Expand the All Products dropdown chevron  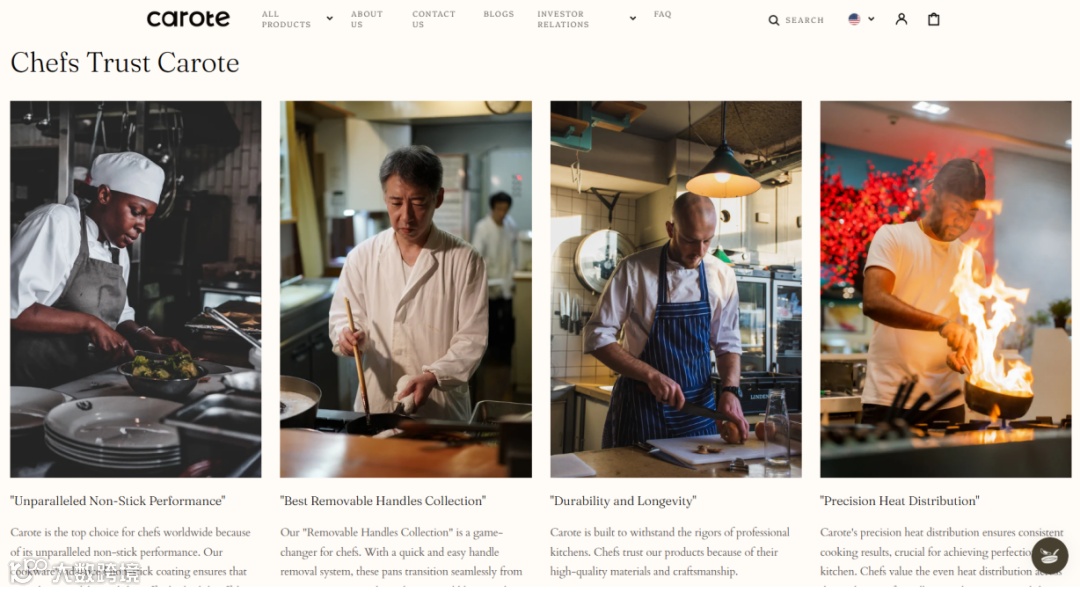coord(329,19)
